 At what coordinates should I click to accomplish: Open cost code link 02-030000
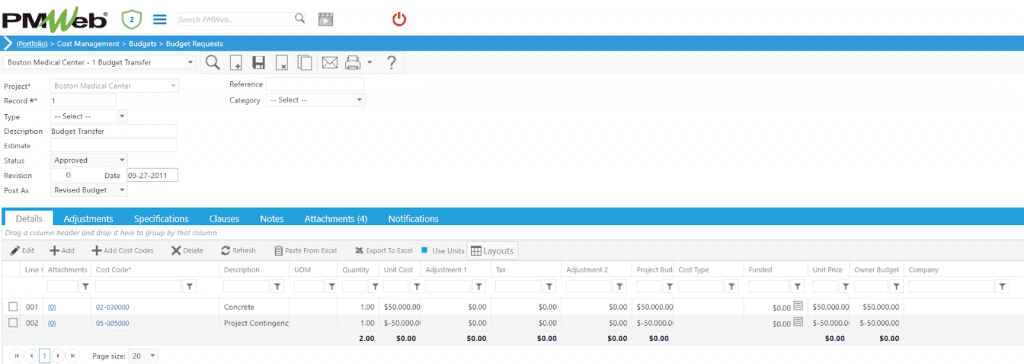pyautogui.click(x=112, y=307)
